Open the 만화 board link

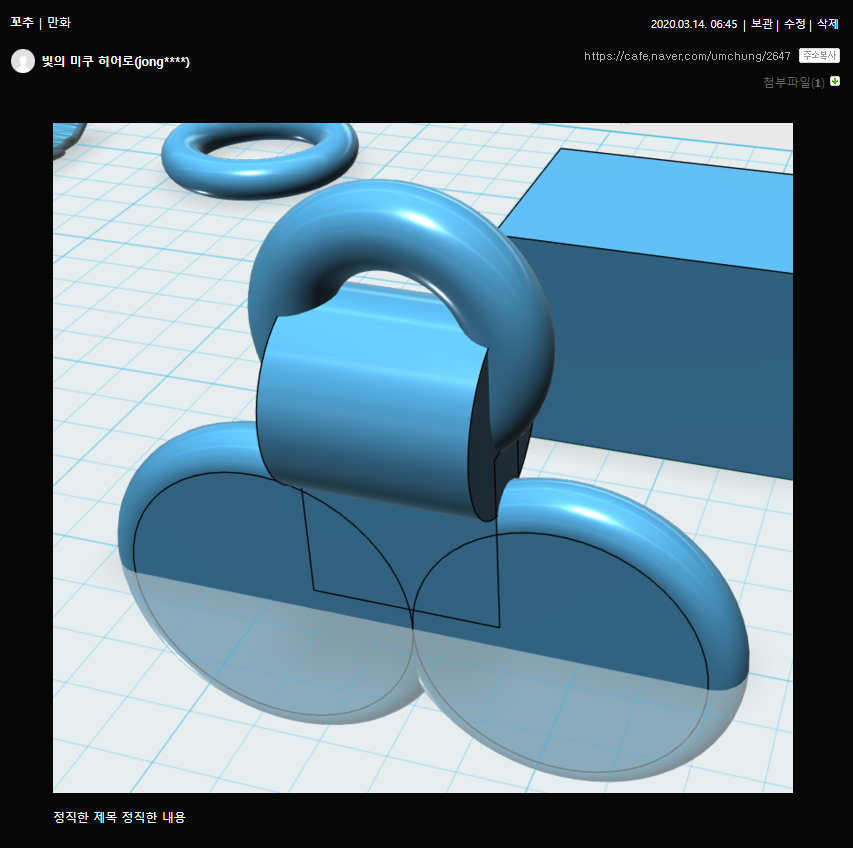click(59, 22)
